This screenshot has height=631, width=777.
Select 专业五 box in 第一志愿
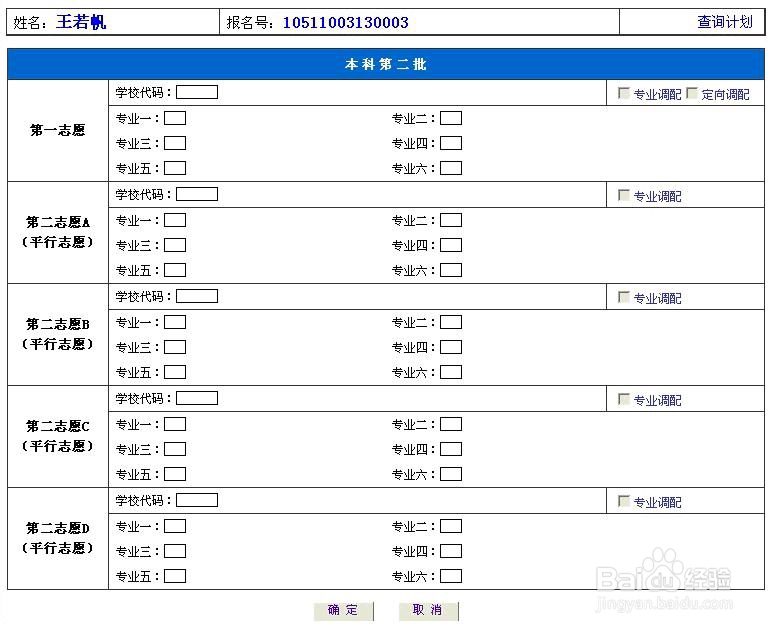tap(175, 168)
